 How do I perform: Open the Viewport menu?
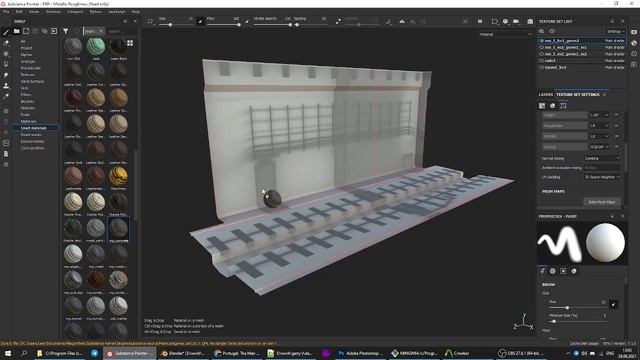75,12
